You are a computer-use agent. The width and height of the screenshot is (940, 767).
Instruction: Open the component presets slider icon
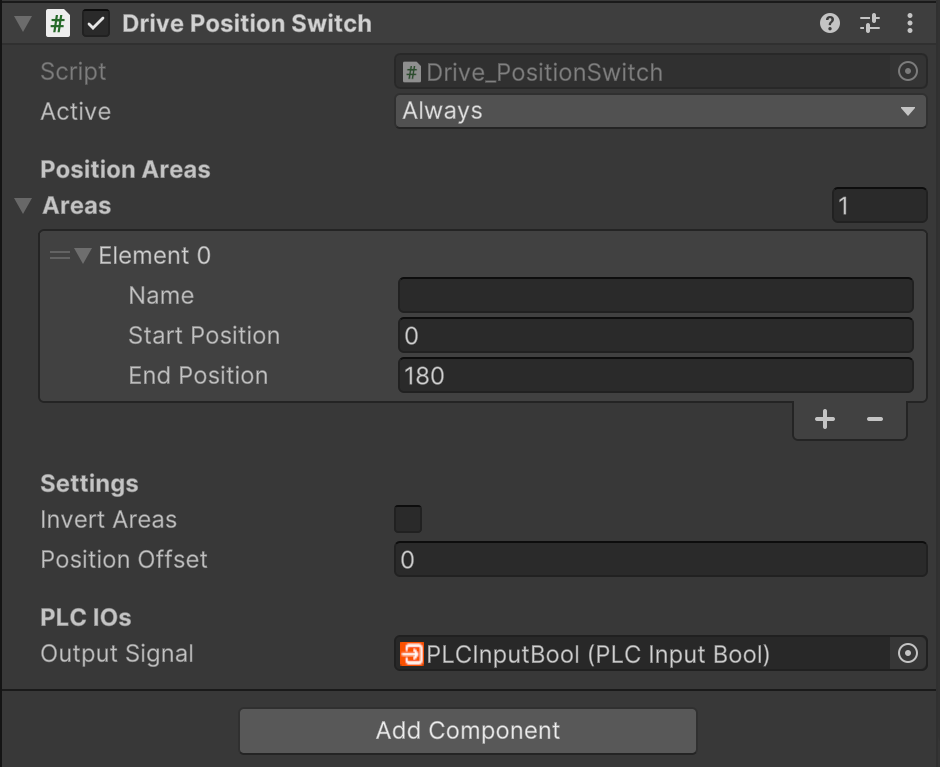(x=870, y=23)
